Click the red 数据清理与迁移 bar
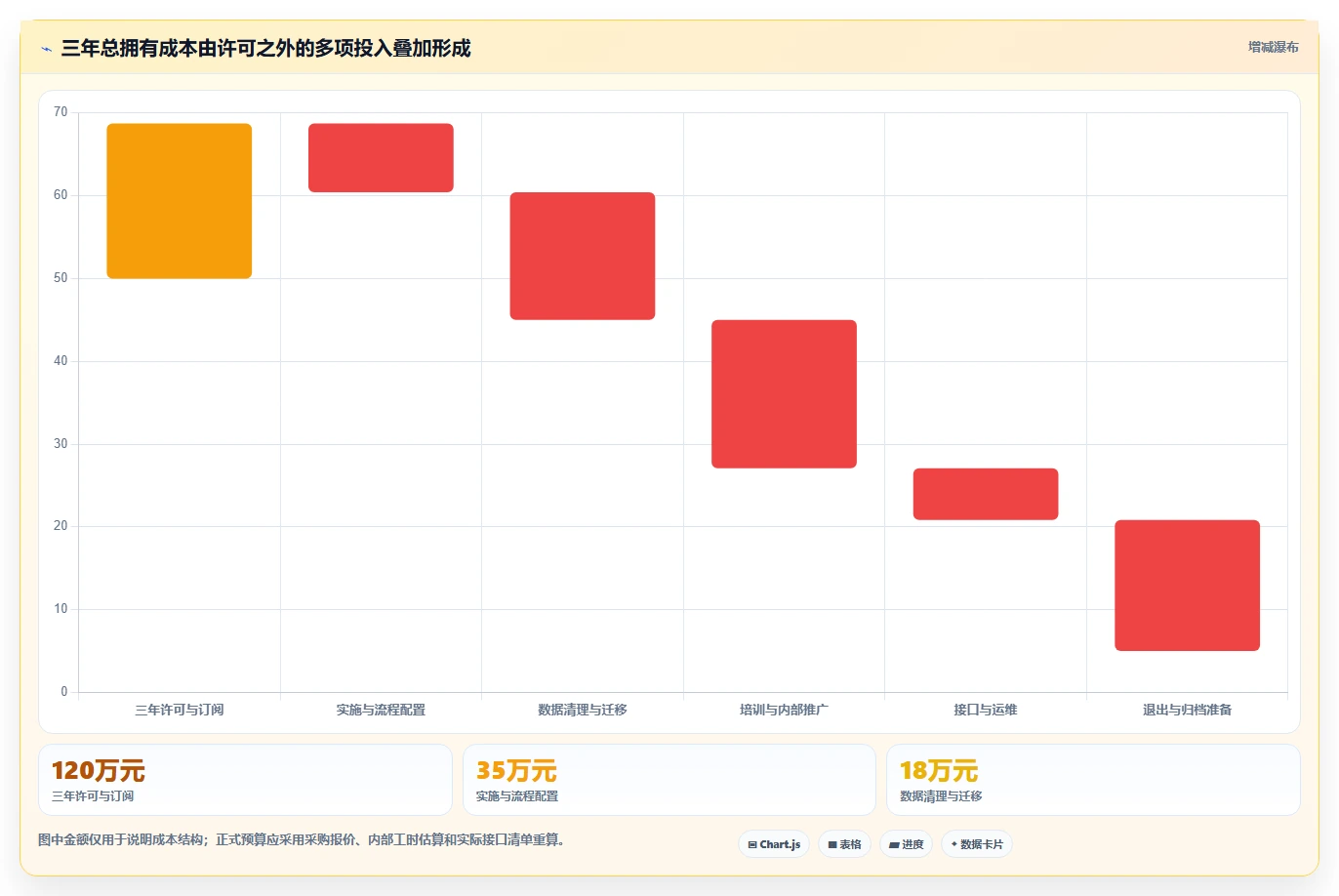The width and height of the screenshot is (1339, 896). (x=583, y=256)
